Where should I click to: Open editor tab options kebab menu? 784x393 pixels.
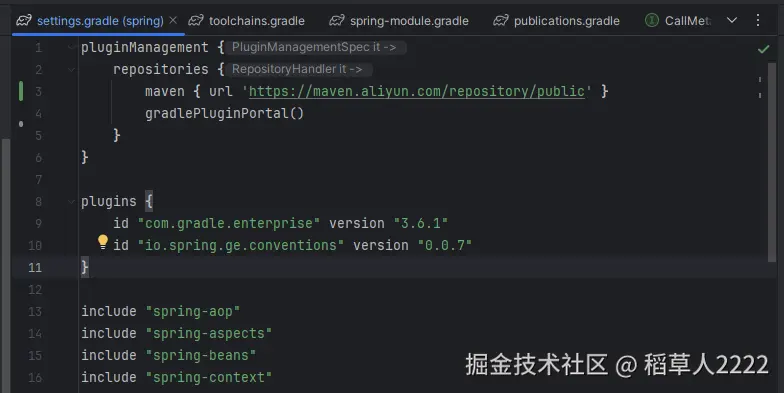click(758, 20)
